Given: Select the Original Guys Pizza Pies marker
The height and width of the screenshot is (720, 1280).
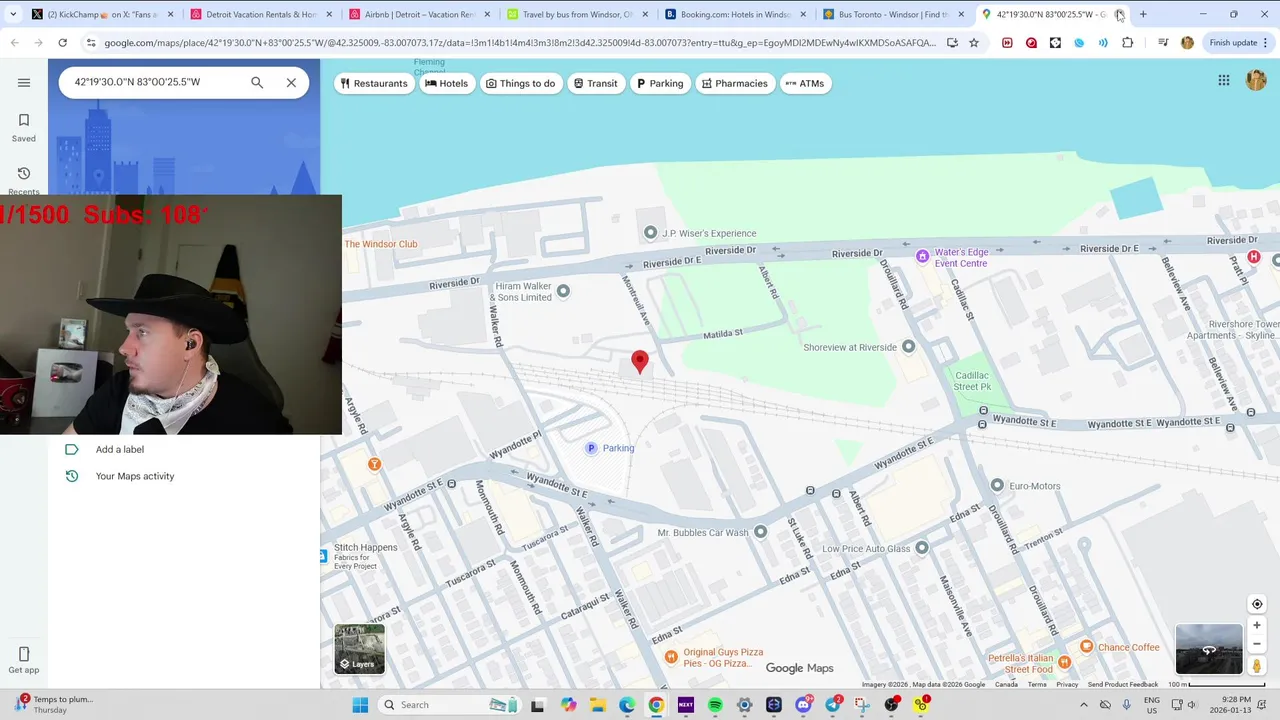Looking at the screenshot, I should click(671, 656).
